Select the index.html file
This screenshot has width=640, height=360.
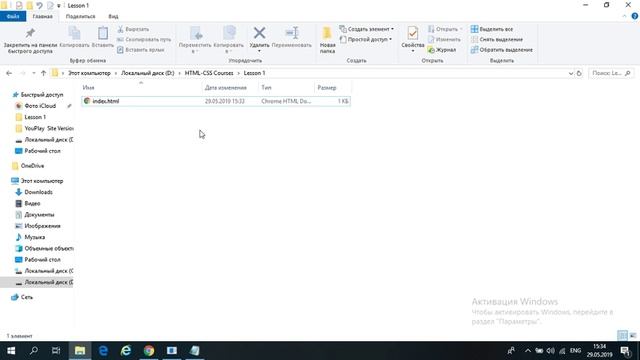pyautogui.click(x=216, y=101)
